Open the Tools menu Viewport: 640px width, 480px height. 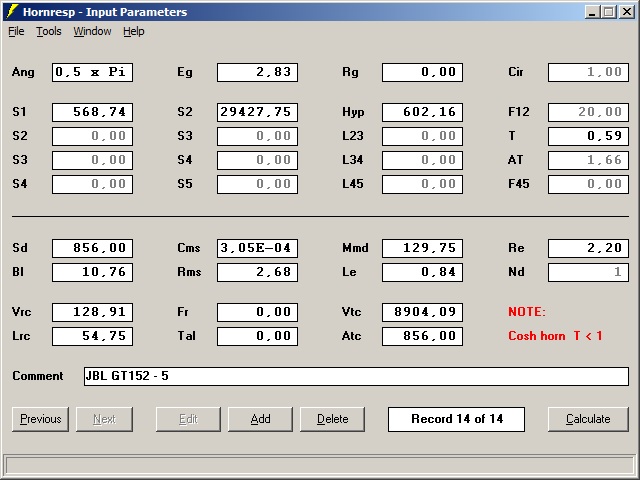click(x=48, y=31)
